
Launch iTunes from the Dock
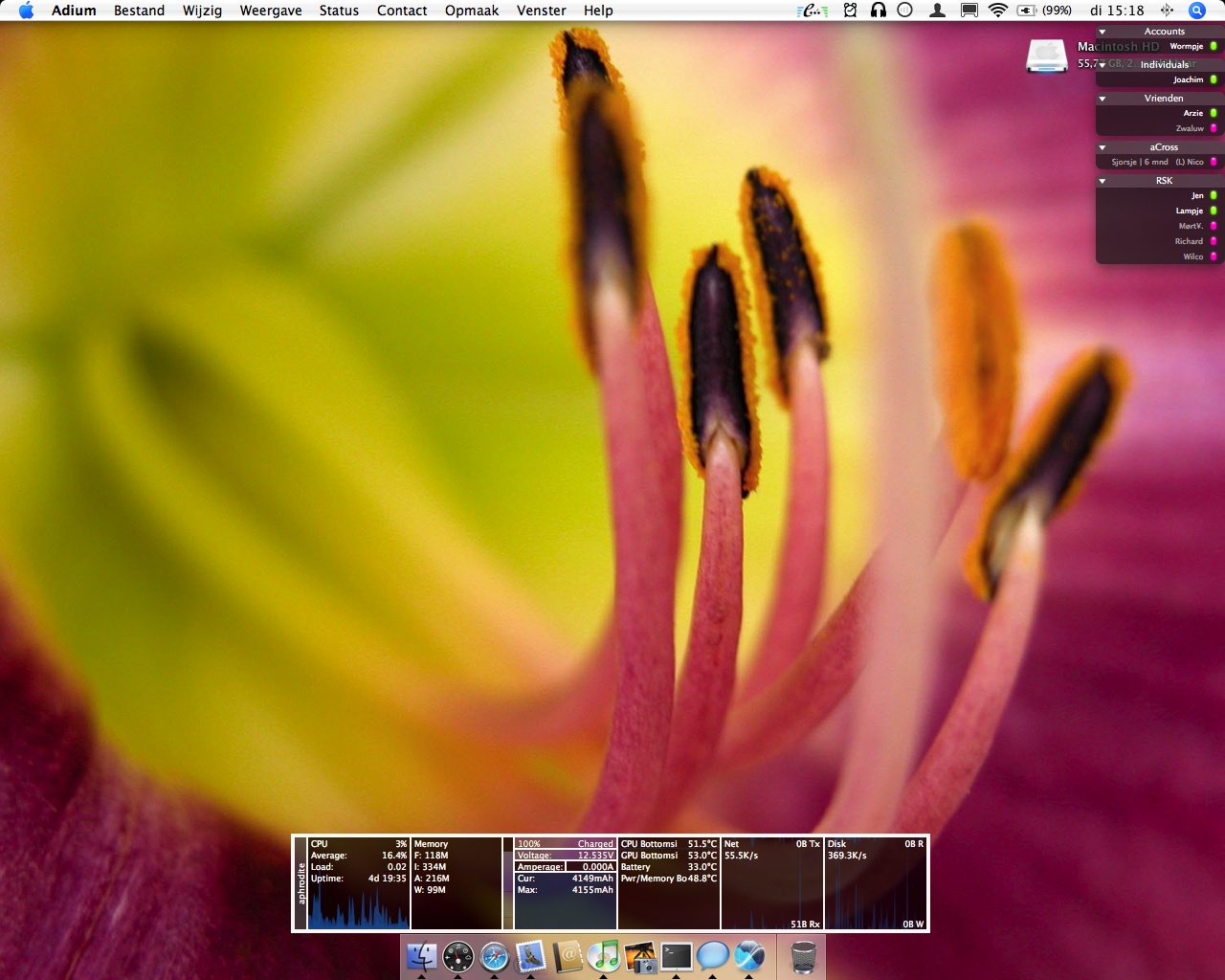[603, 956]
